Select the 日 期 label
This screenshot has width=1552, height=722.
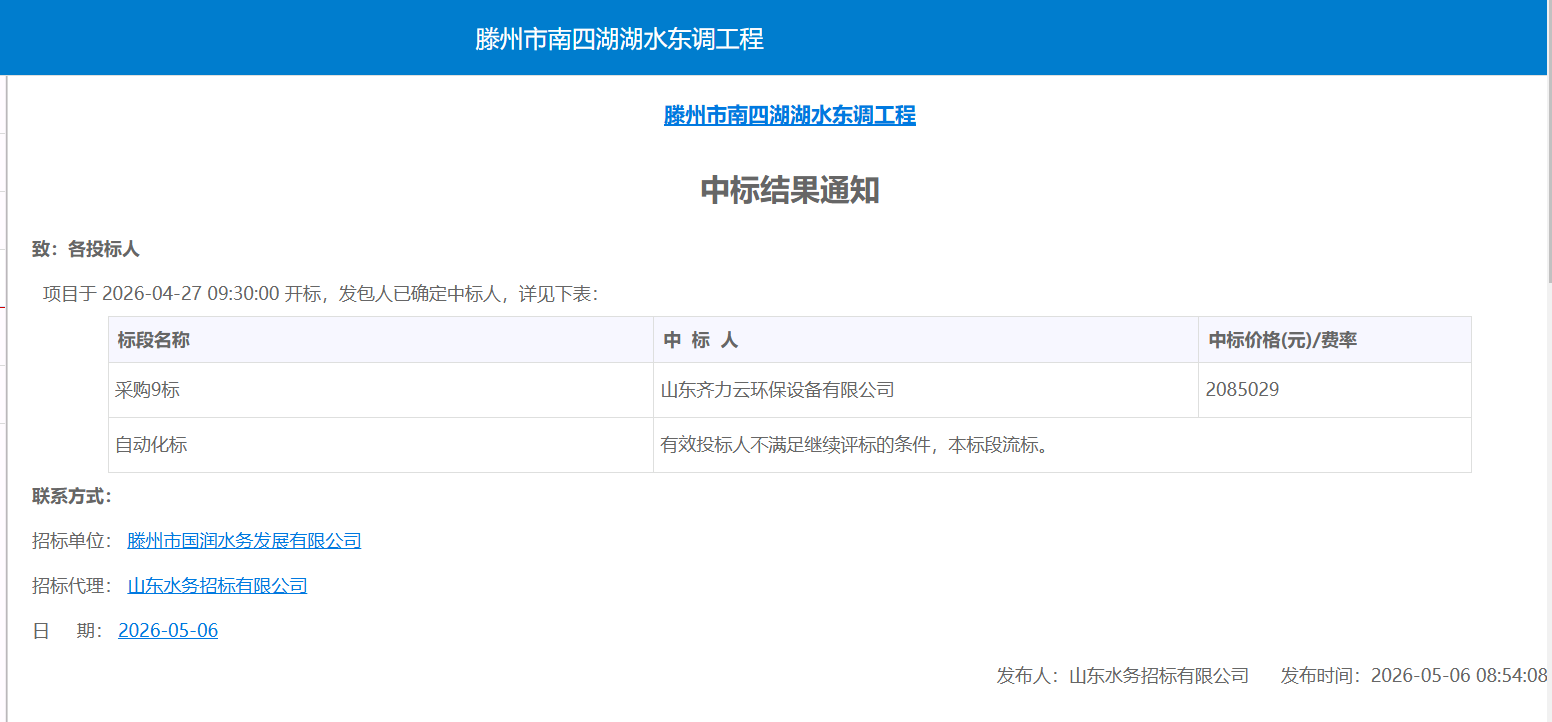click(68, 631)
